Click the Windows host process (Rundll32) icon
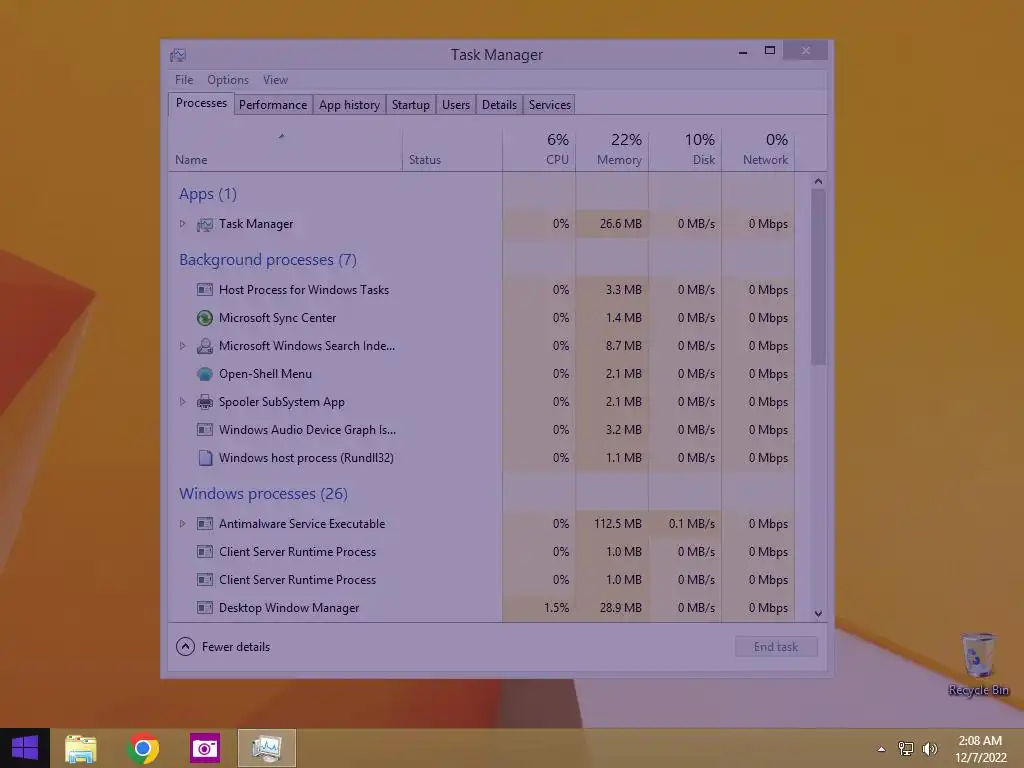This screenshot has width=1024, height=768. 205,458
